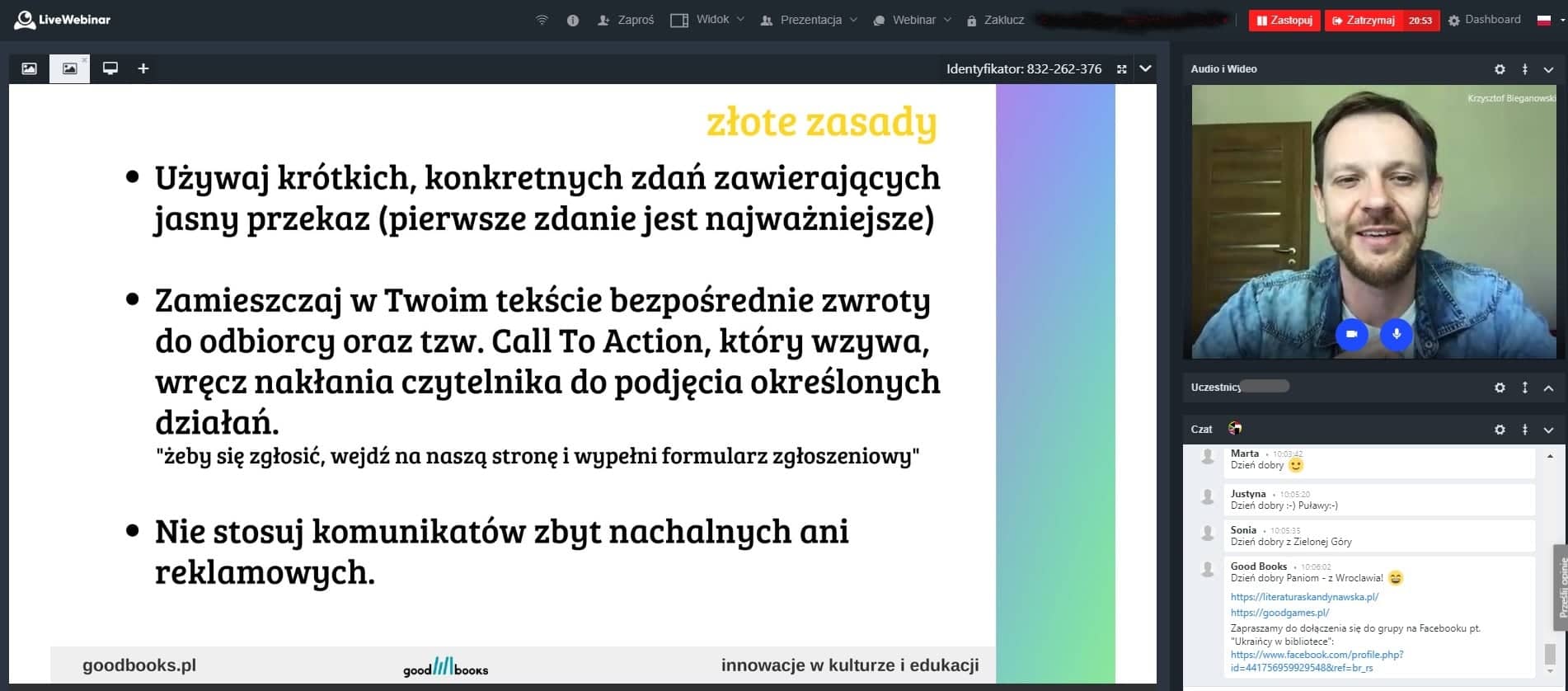Viewport: 1568px width, 691px height.
Task: Open the Prezentacja menu
Action: click(x=809, y=20)
